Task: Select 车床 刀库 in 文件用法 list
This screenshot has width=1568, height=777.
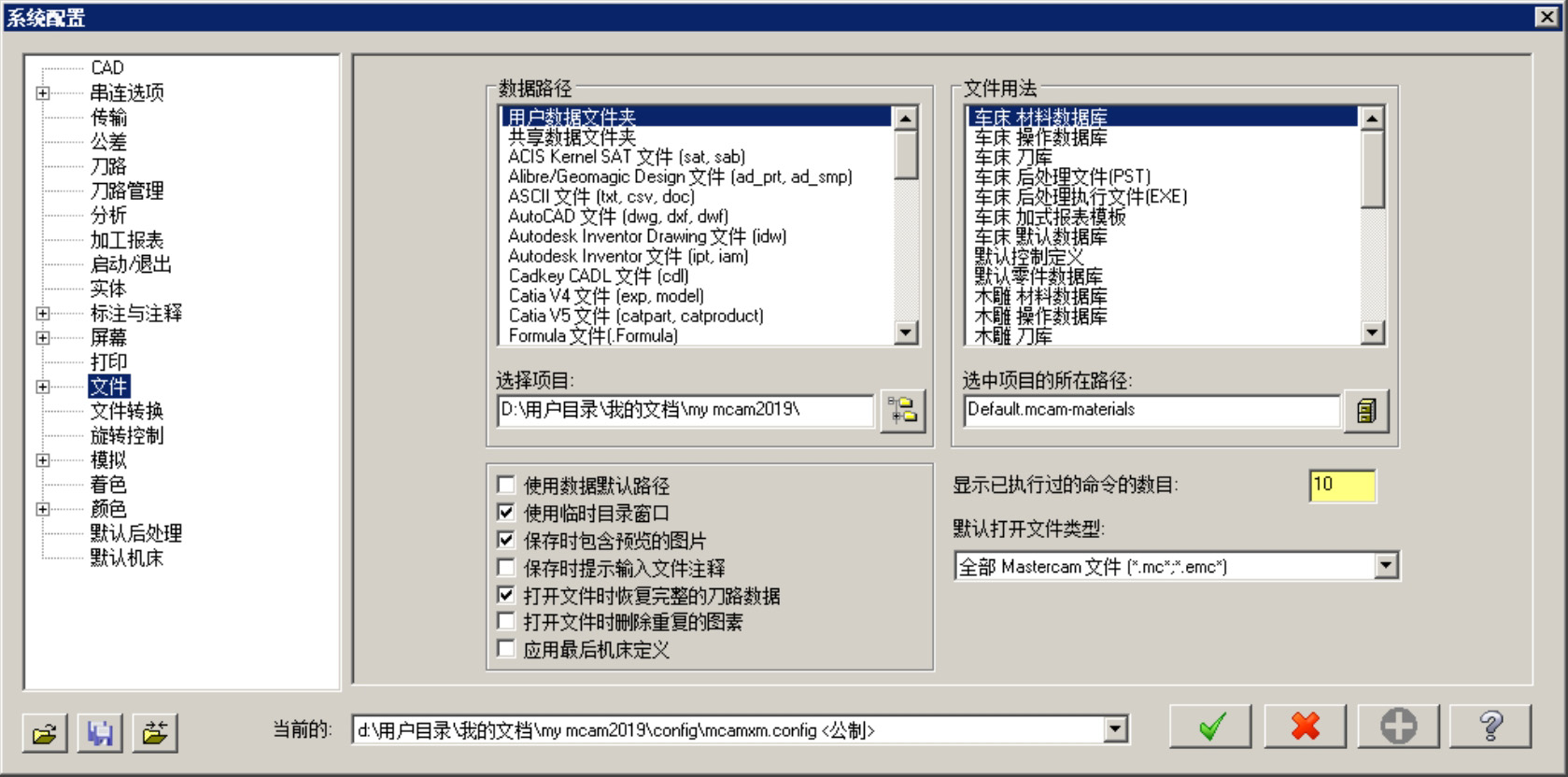Action: 1013,158
